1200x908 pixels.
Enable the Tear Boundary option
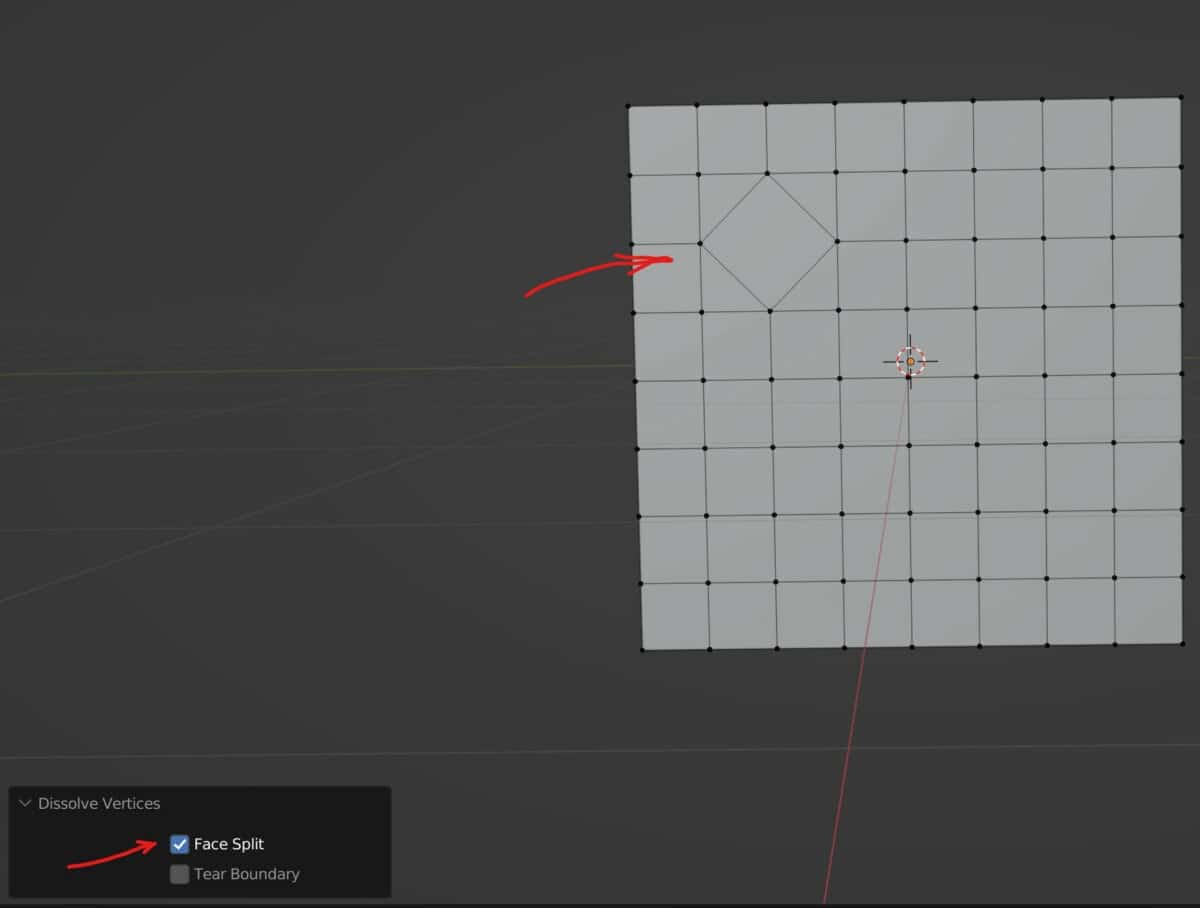(x=180, y=873)
